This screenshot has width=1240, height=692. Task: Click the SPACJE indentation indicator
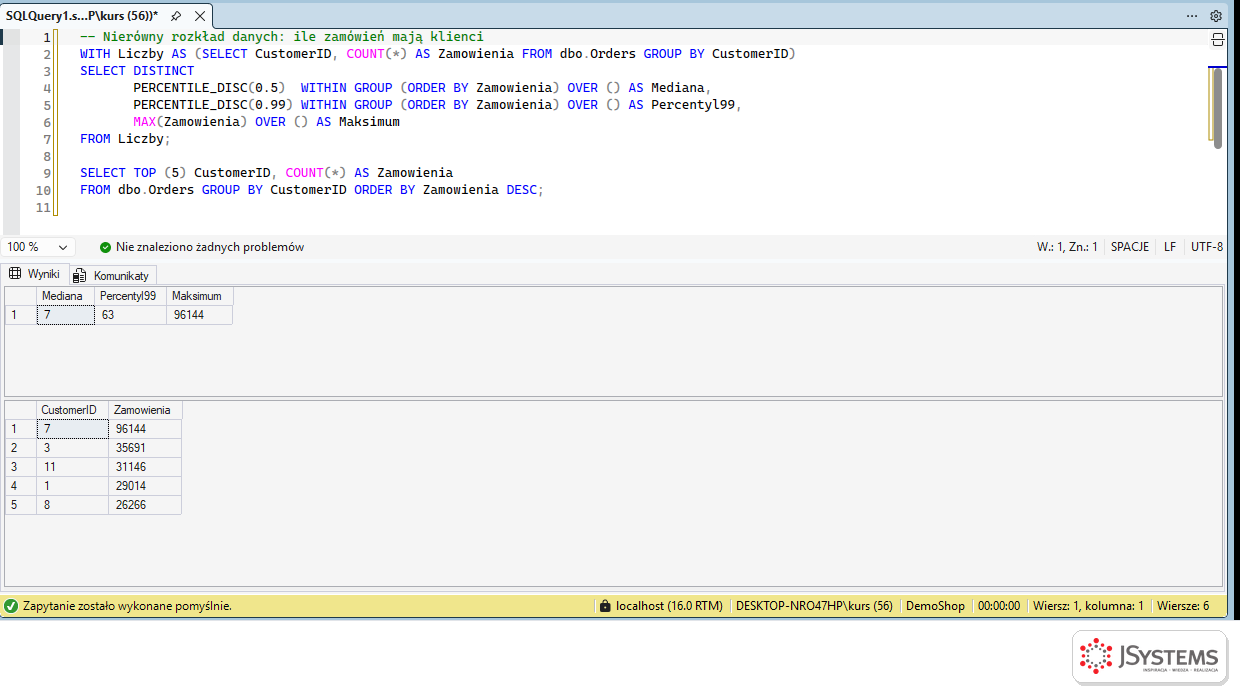(1130, 247)
